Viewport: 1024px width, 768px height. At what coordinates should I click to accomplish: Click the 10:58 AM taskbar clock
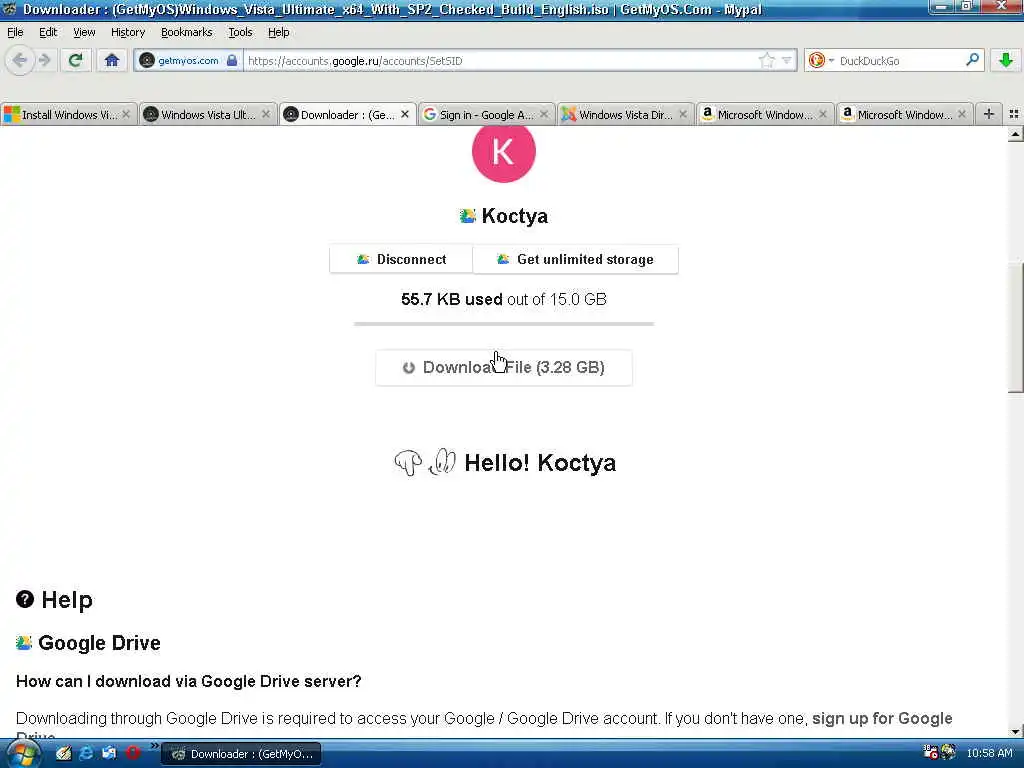pyautogui.click(x=989, y=754)
